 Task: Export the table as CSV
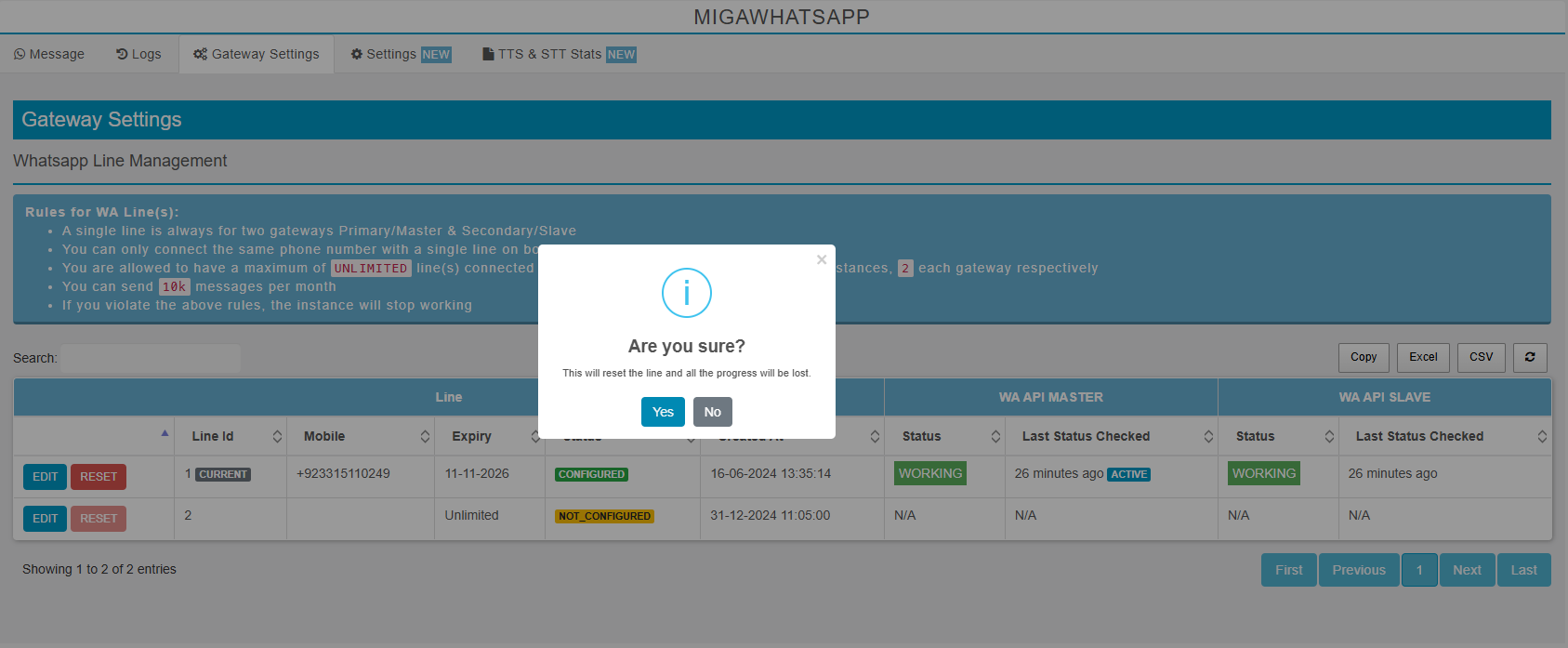click(x=1481, y=357)
